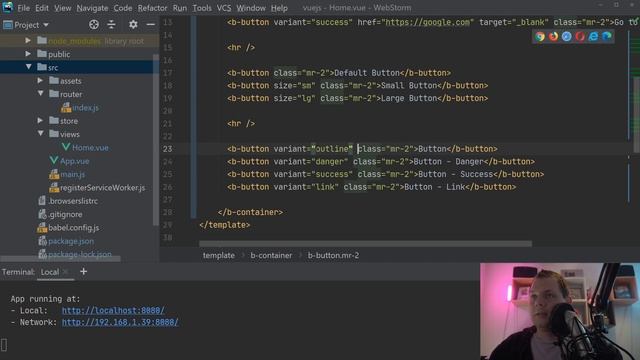This screenshot has width=640, height=360.
Task: Add a new terminal session tab
Action: click(83, 271)
